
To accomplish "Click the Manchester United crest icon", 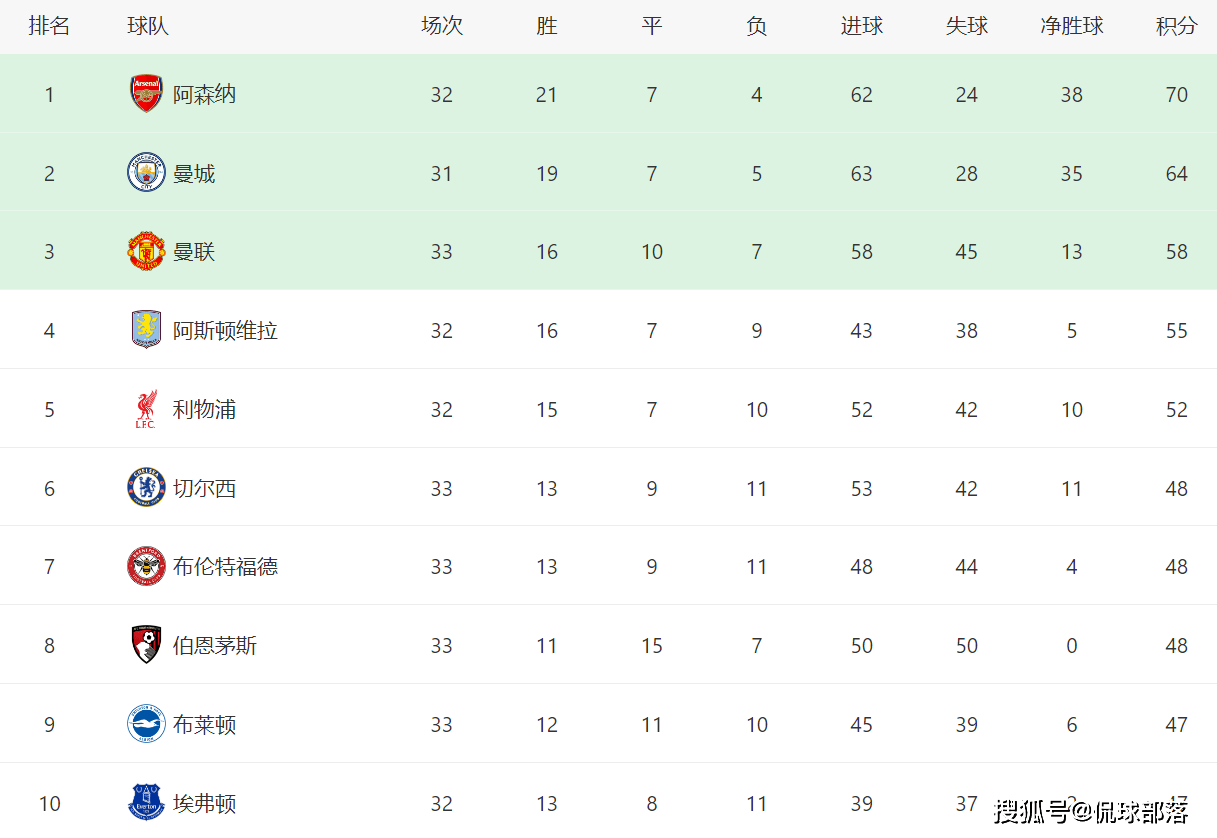I will tap(146, 252).
